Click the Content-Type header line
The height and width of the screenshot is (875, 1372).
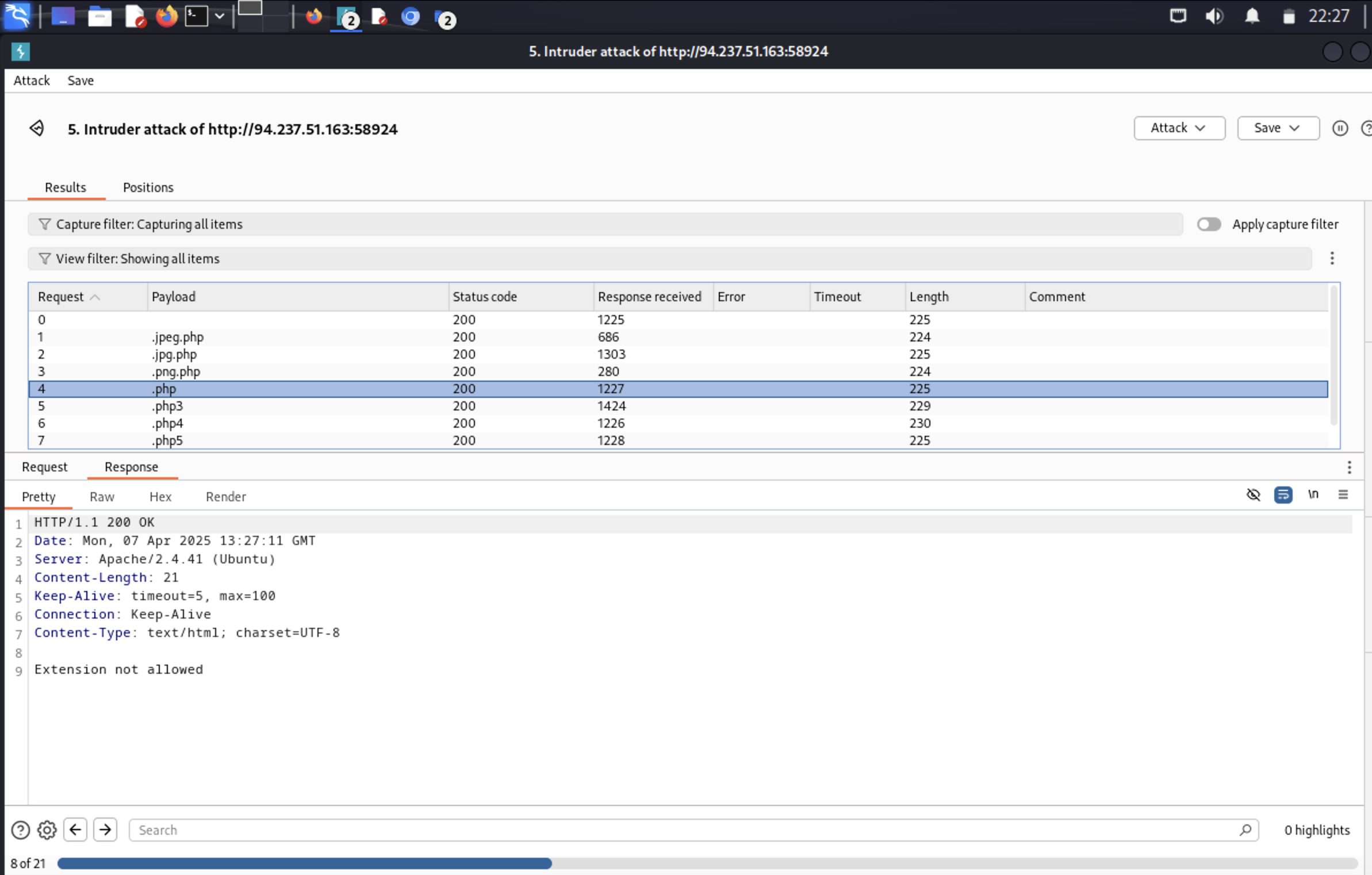coord(187,633)
